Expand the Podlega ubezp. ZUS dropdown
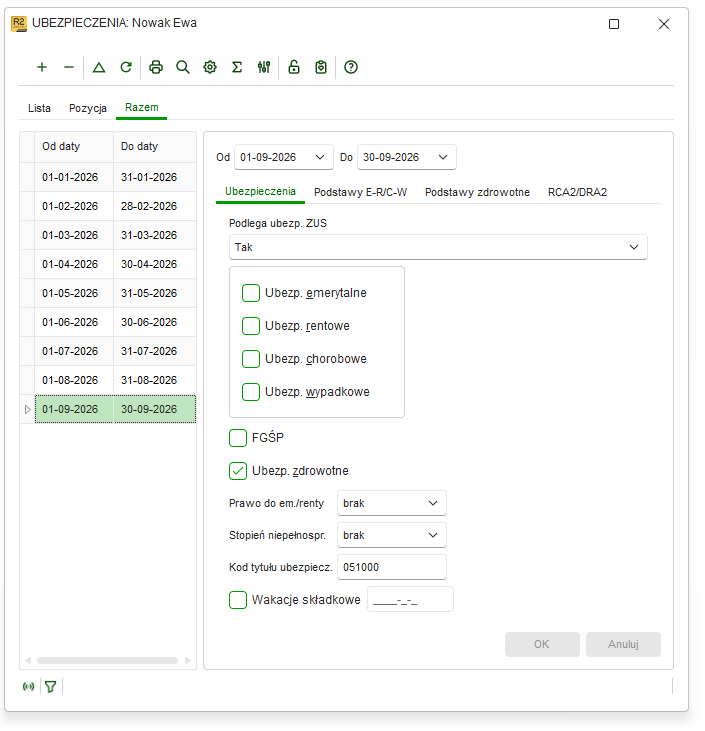Image resolution: width=705 pixels, height=731 pixels. point(634,247)
